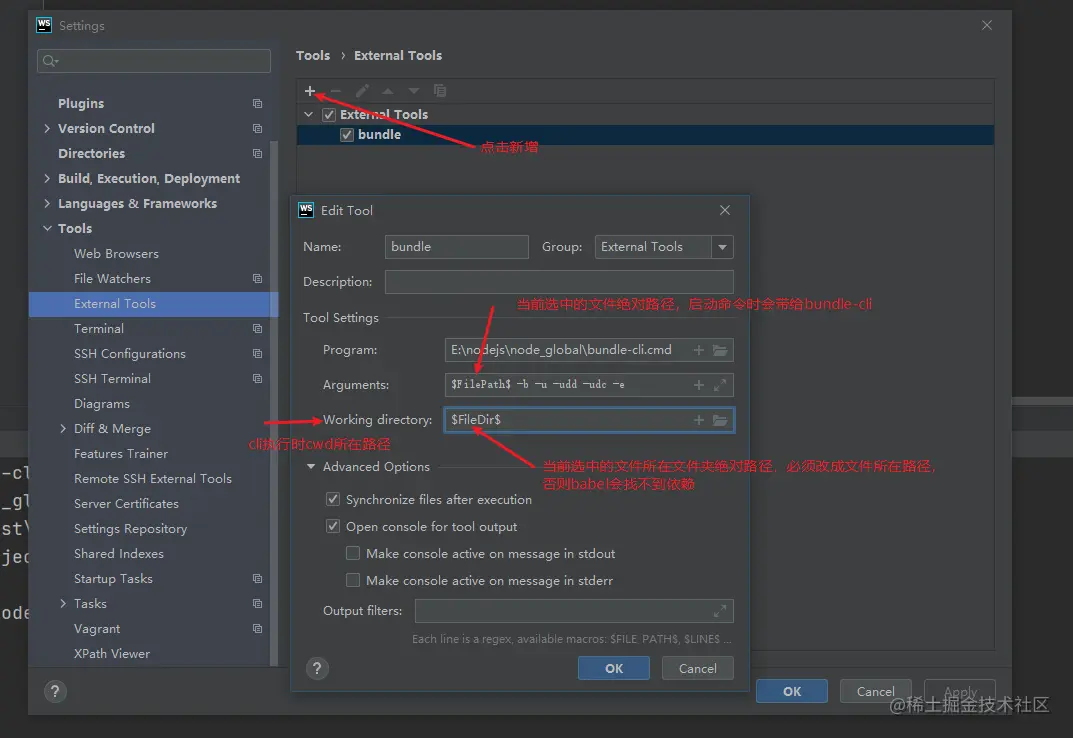Click the File Watchers project settings icon

pyautogui.click(x=257, y=279)
